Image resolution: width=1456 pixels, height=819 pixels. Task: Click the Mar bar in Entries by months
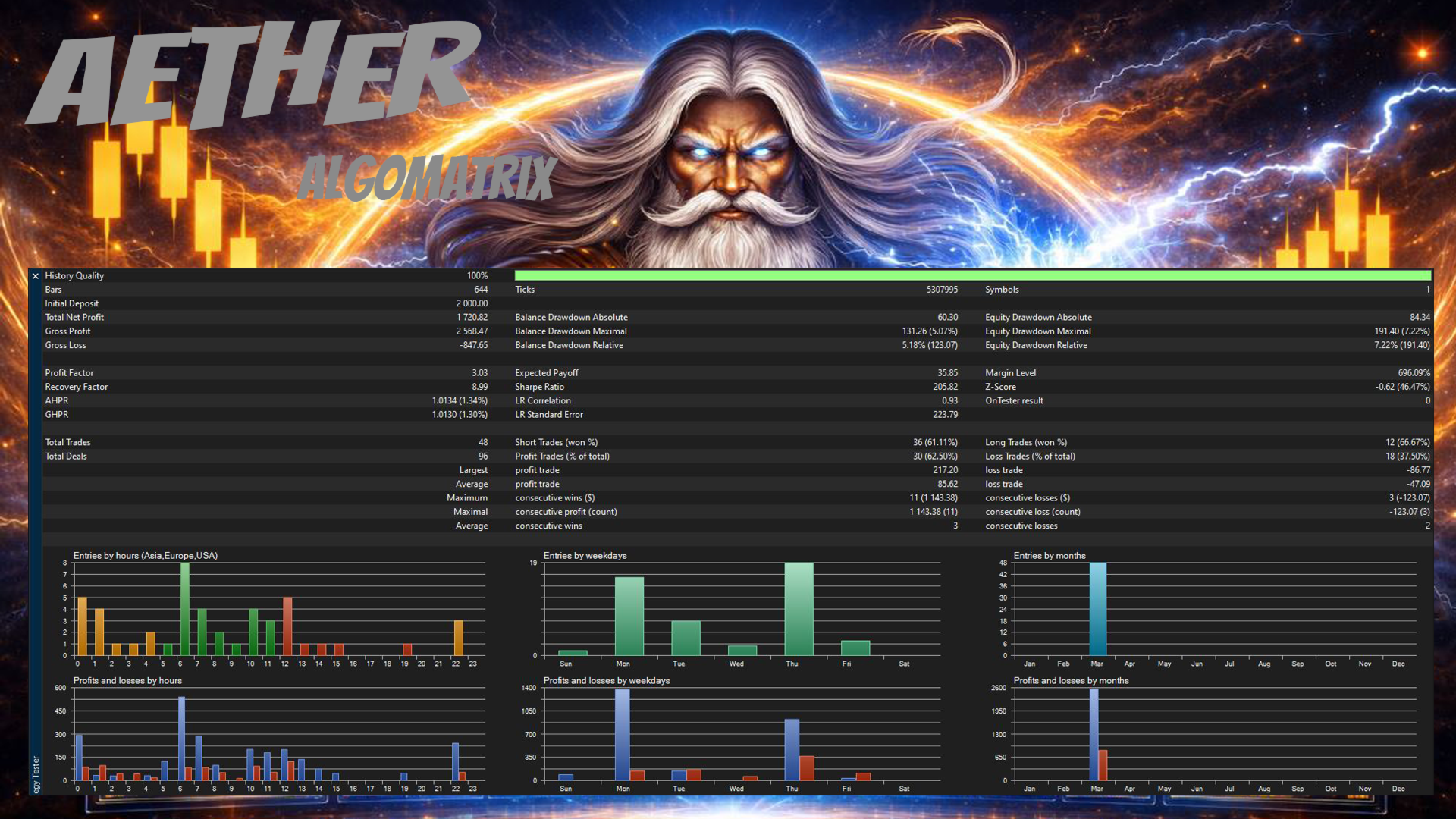pos(1097,609)
